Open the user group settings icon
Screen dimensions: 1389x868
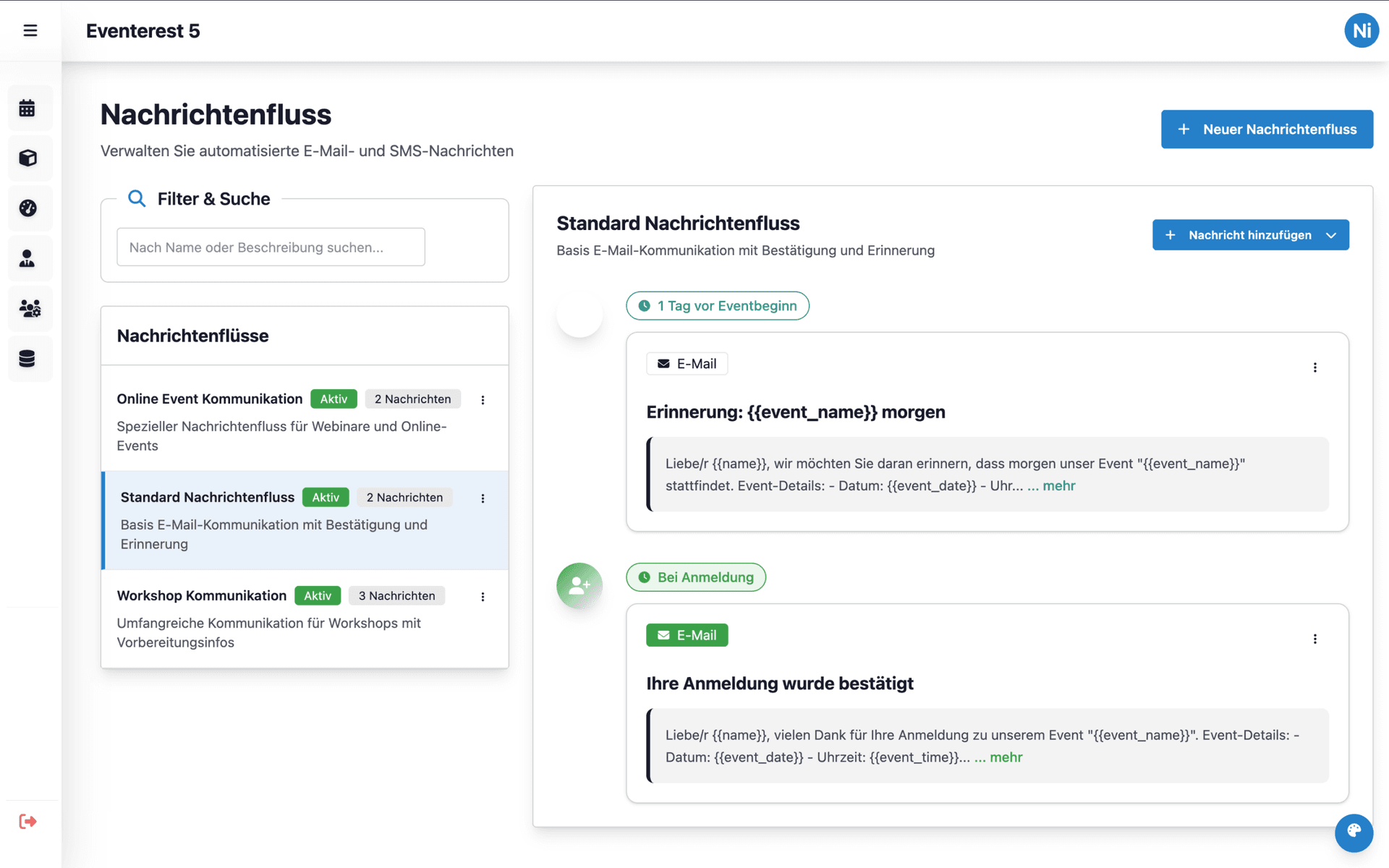30,309
